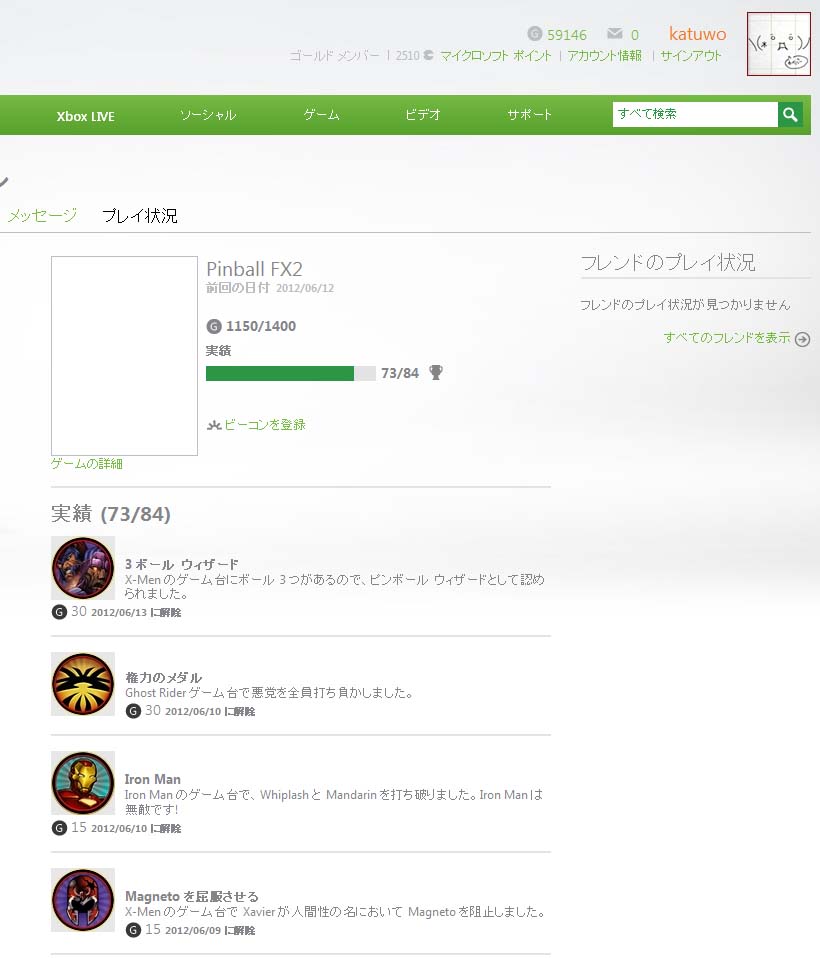This screenshot has height=958, width=820.
Task: Click the Iron Man achievement title
Action: click(x=153, y=779)
